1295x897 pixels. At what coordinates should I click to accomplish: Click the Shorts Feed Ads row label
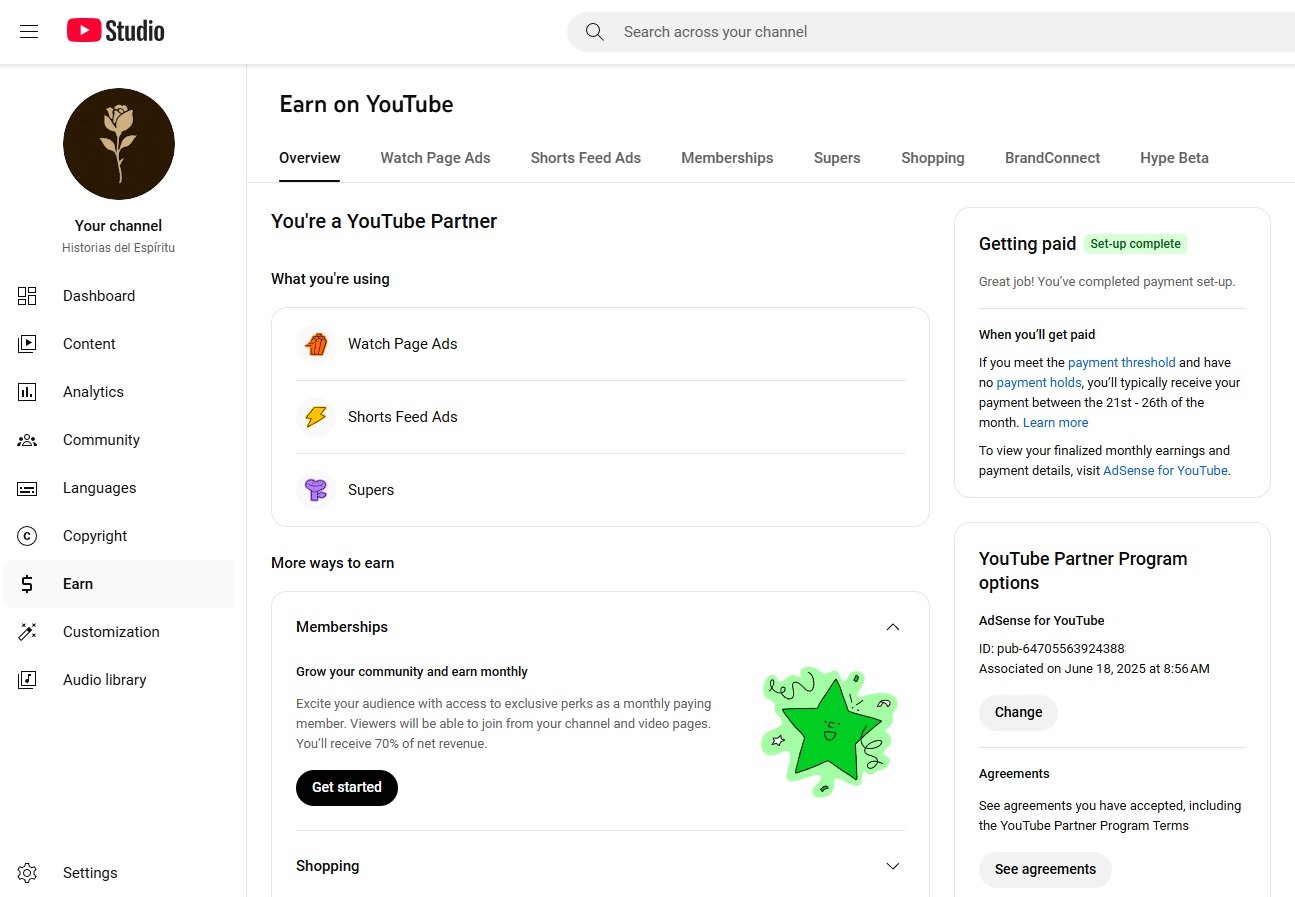point(402,417)
